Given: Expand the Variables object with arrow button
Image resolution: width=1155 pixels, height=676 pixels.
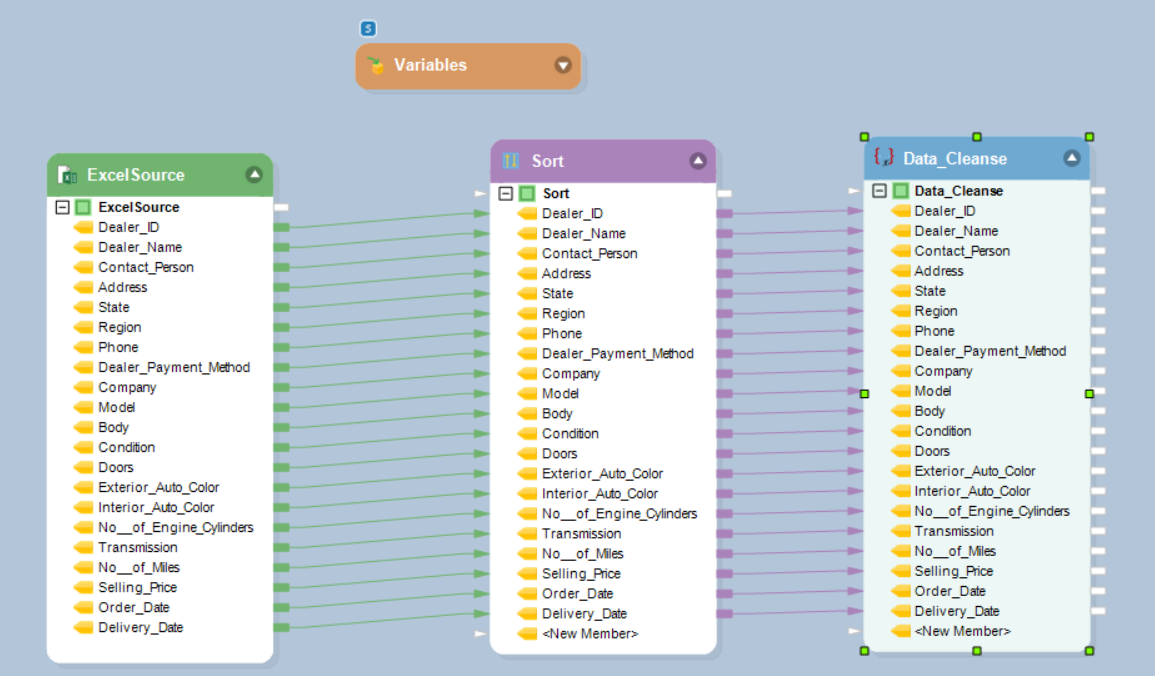Looking at the screenshot, I should click(x=563, y=66).
